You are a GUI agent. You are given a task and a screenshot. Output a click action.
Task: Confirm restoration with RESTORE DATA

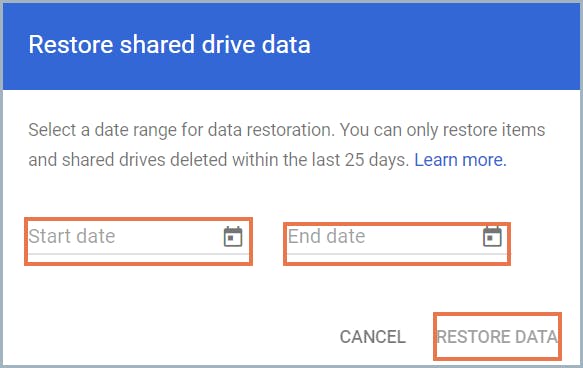tap(497, 337)
